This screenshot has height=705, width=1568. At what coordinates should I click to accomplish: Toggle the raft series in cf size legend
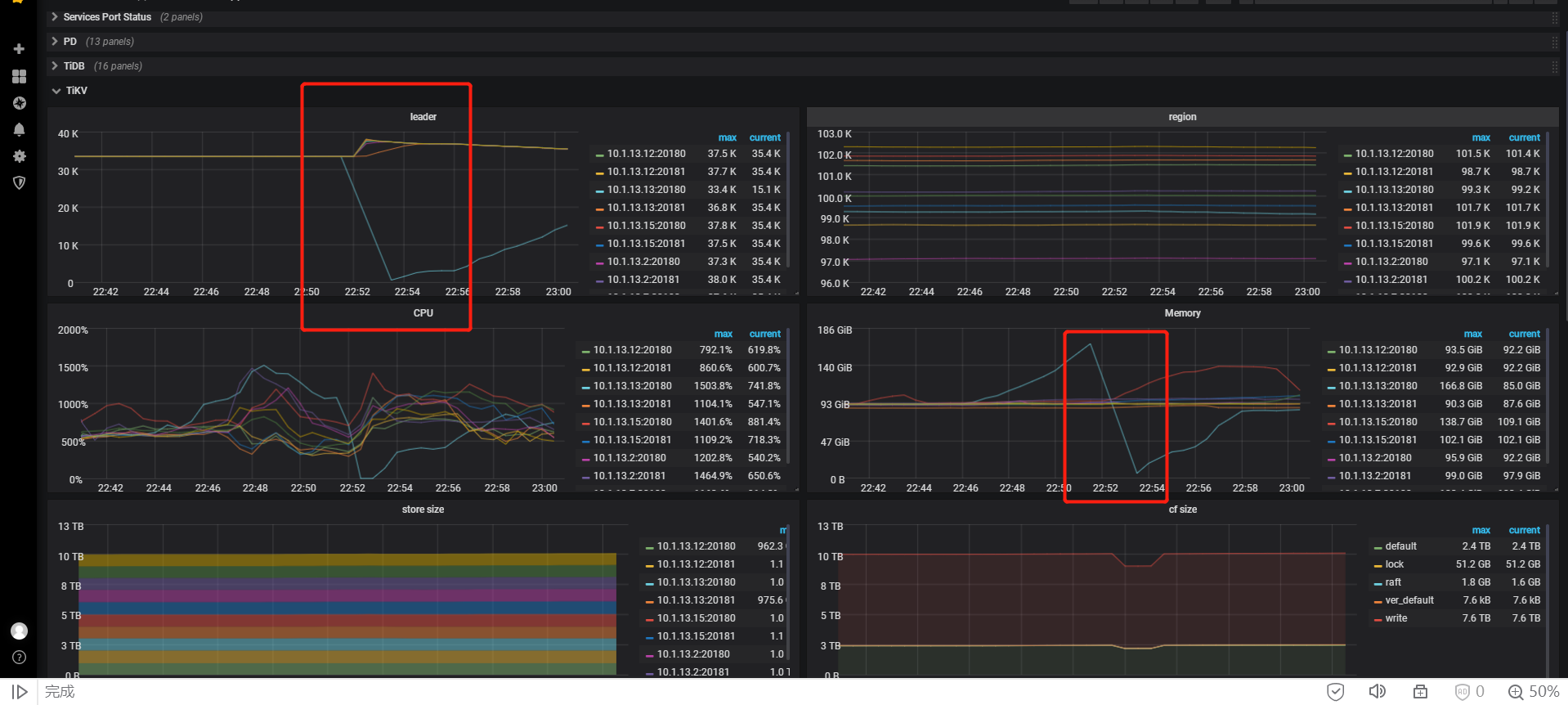pyautogui.click(x=1393, y=582)
